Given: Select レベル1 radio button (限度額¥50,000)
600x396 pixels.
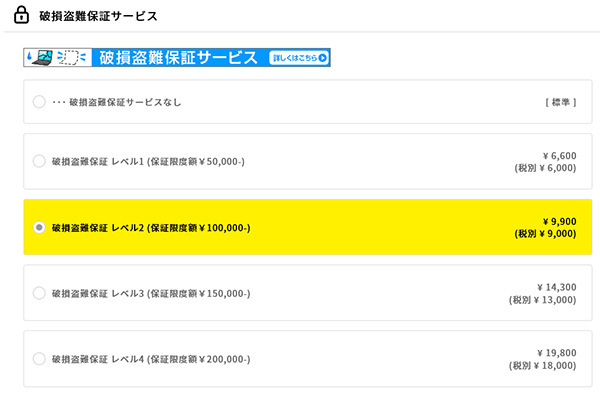Looking at the screenshot, I should [39, 161].
